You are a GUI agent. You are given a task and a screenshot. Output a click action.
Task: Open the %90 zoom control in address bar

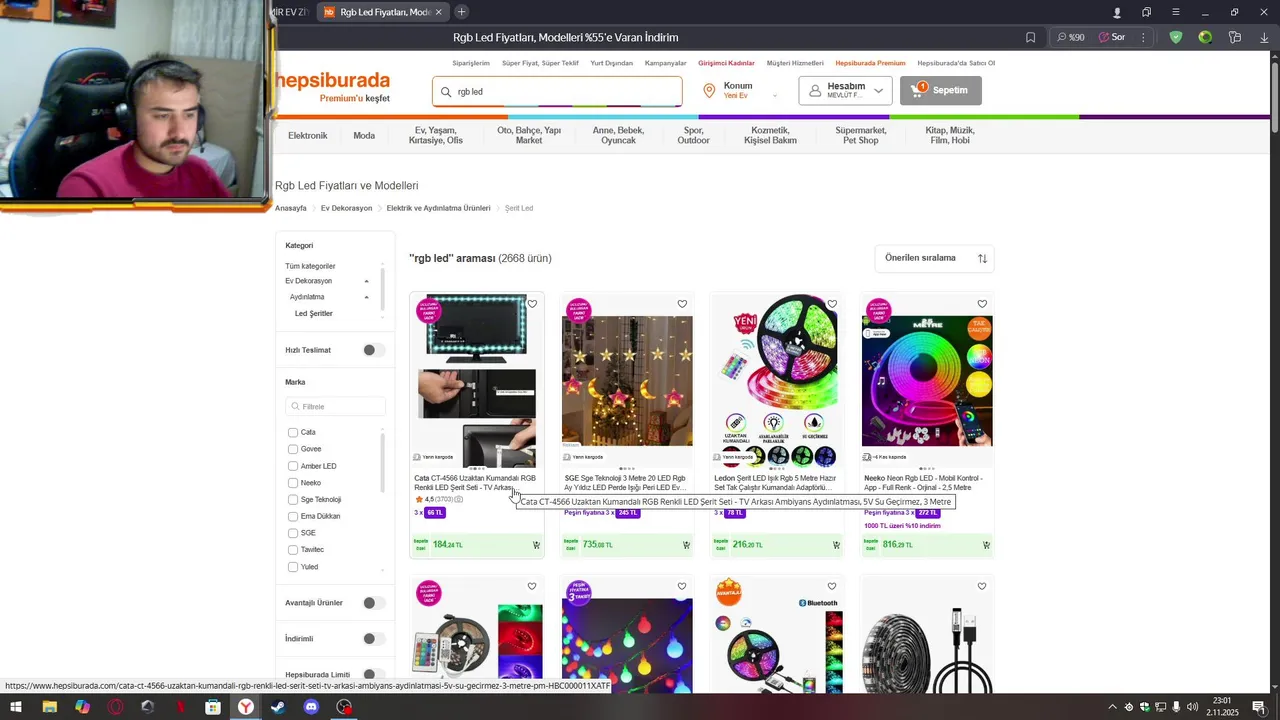(x=1070, y=37)
